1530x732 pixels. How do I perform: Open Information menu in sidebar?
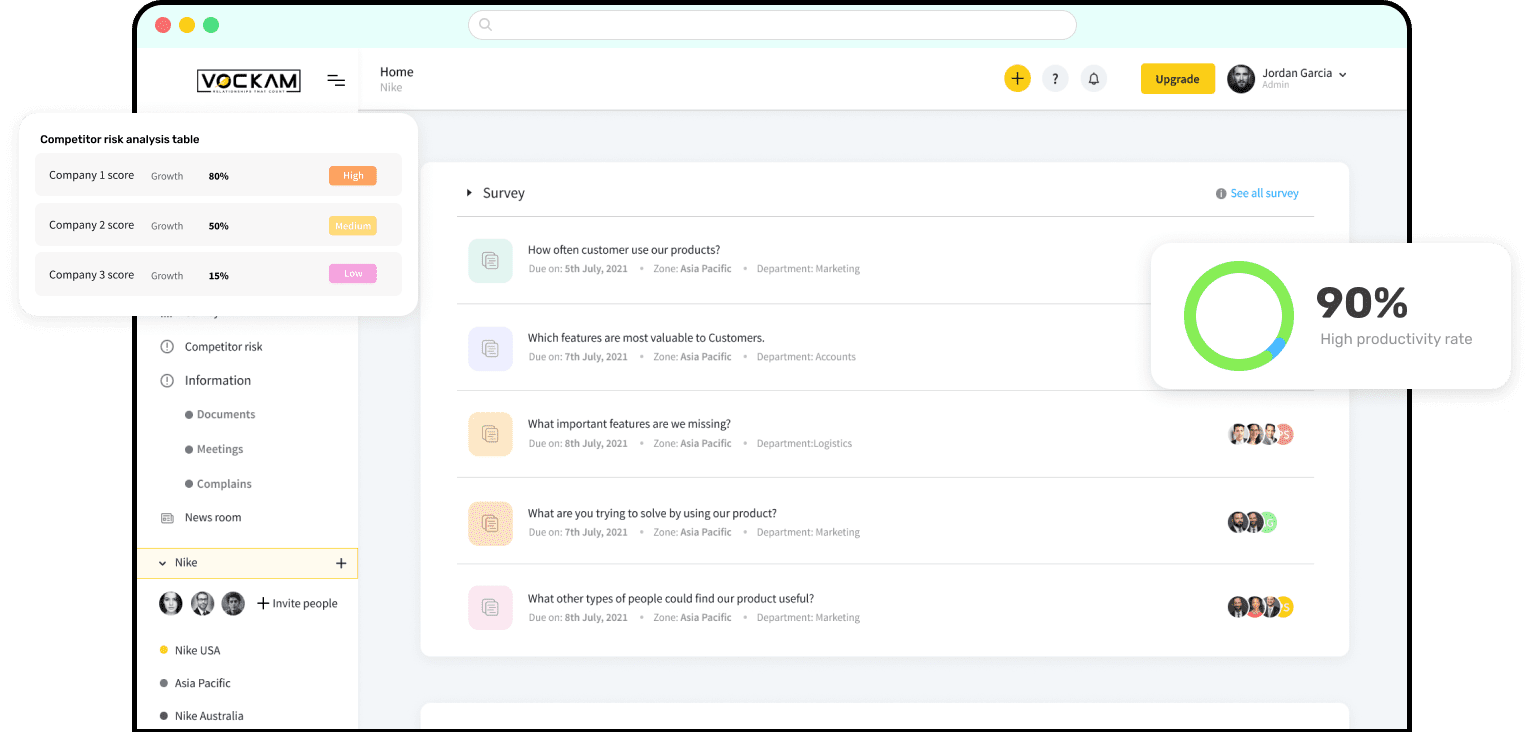click(218, 381)
